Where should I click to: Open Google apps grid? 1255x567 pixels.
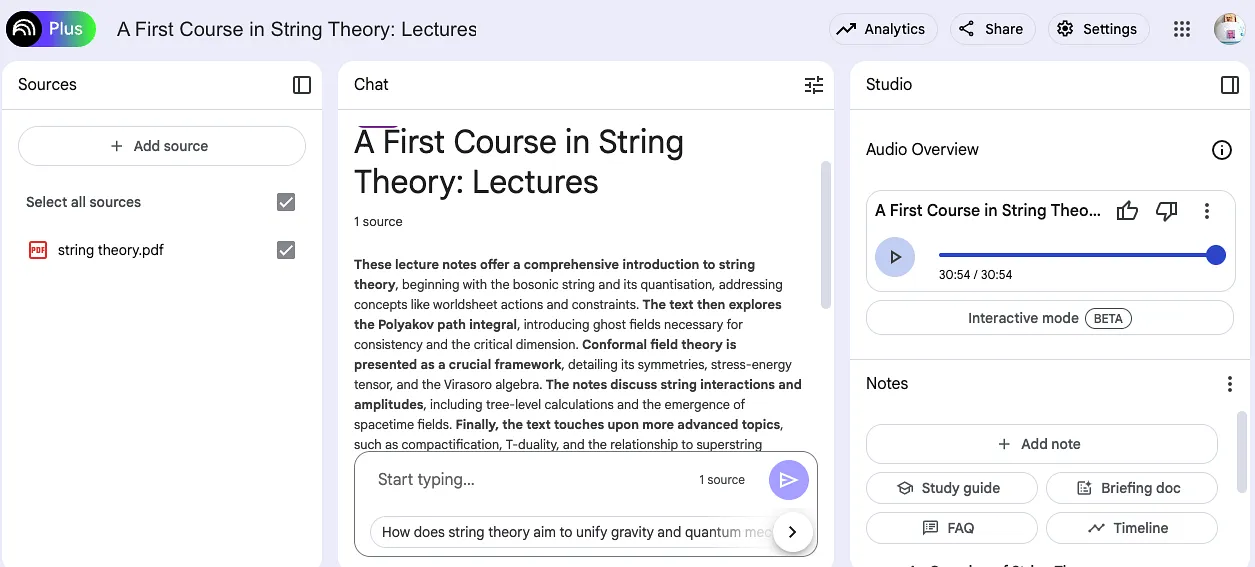pos(1182,29)
